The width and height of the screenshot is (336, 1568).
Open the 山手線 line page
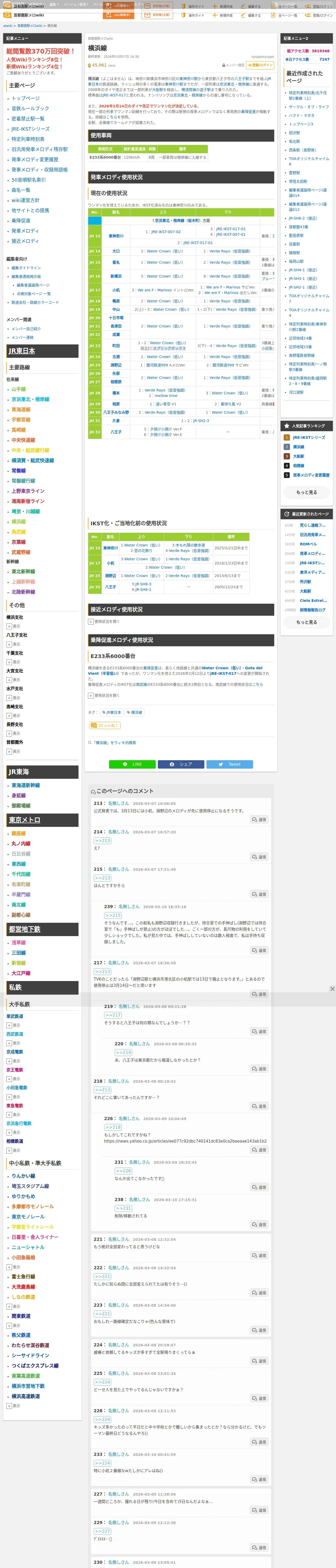click(x=19, y=390)
